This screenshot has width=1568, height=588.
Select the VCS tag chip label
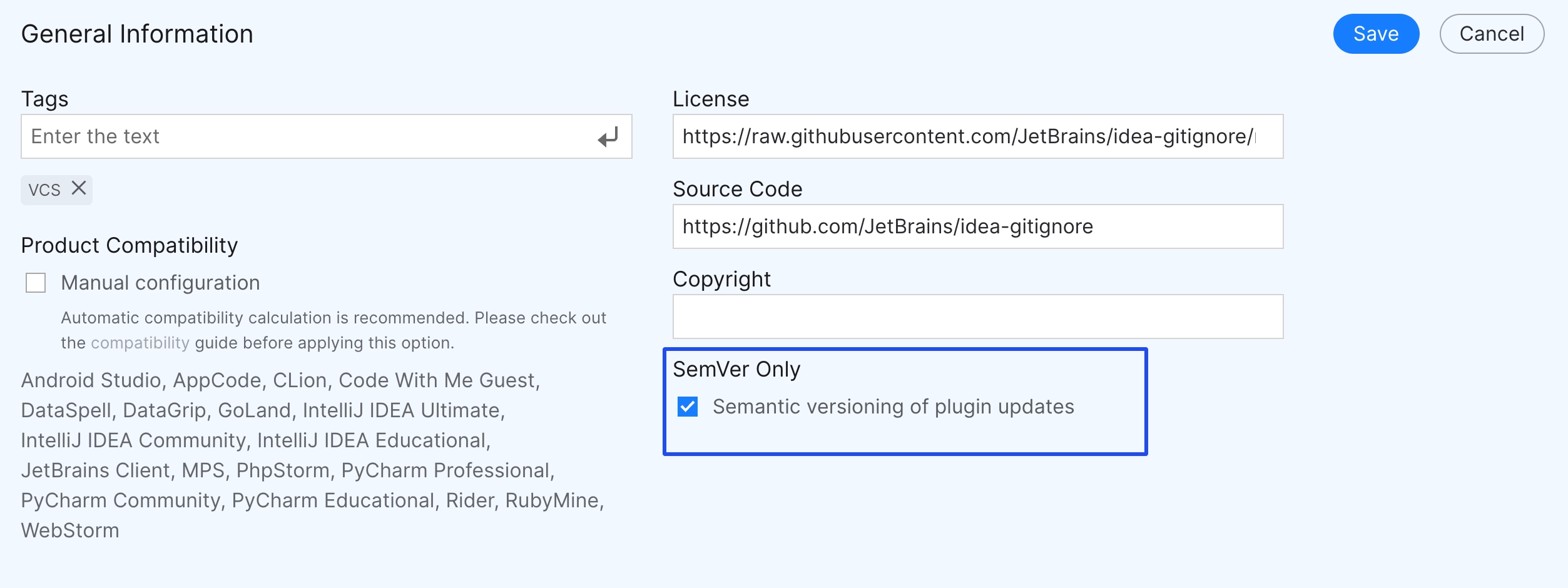pos(44,190)
